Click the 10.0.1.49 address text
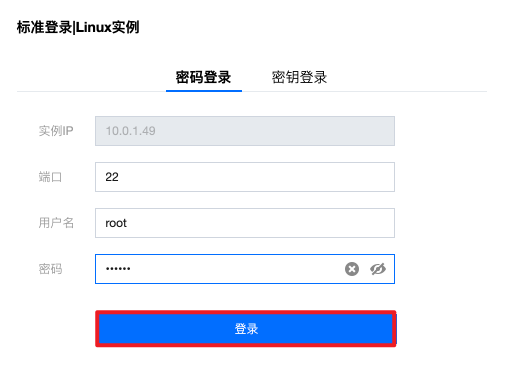Image resolution: width=508 pixels, height=370 pixels. pyautogui.click(x=131, y=131)
